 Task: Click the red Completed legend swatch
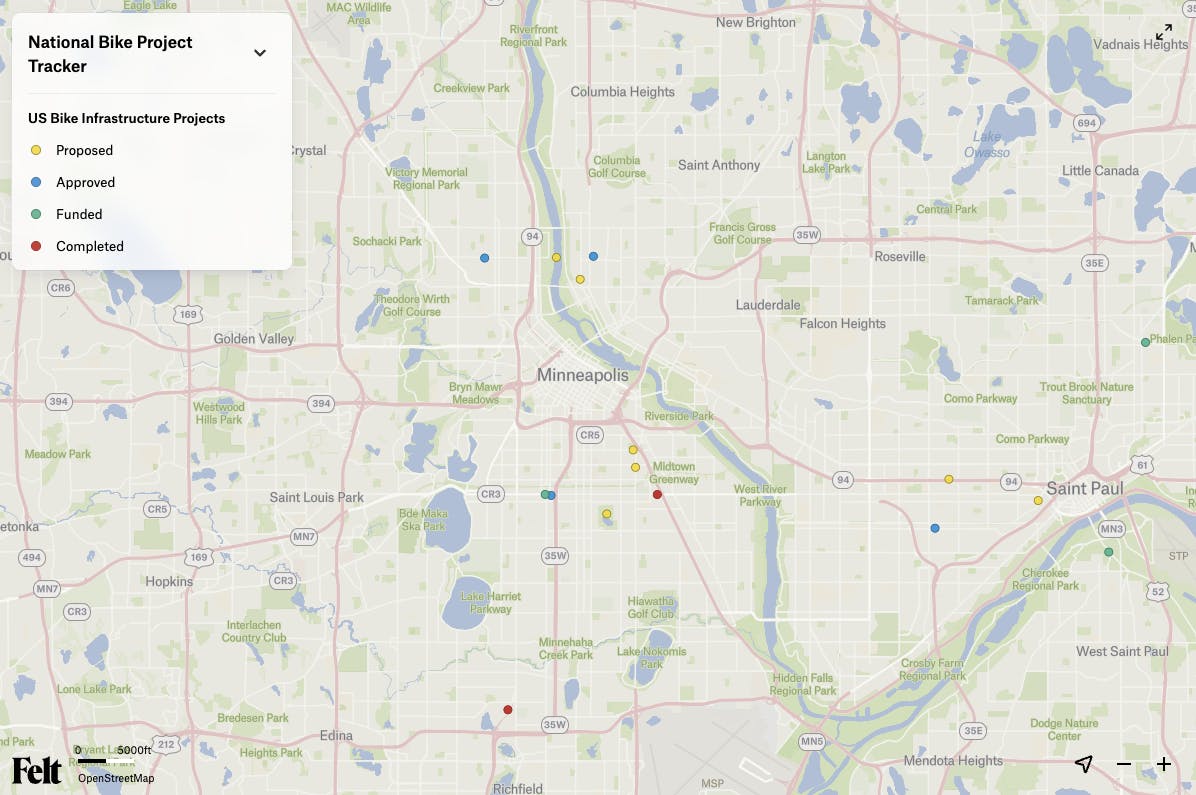[x=36, y=246]
